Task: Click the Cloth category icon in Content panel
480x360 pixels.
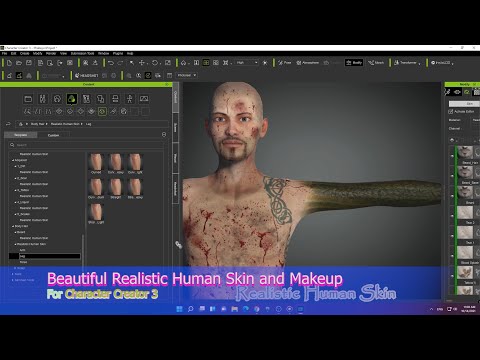Action: [x=86, y=99]
